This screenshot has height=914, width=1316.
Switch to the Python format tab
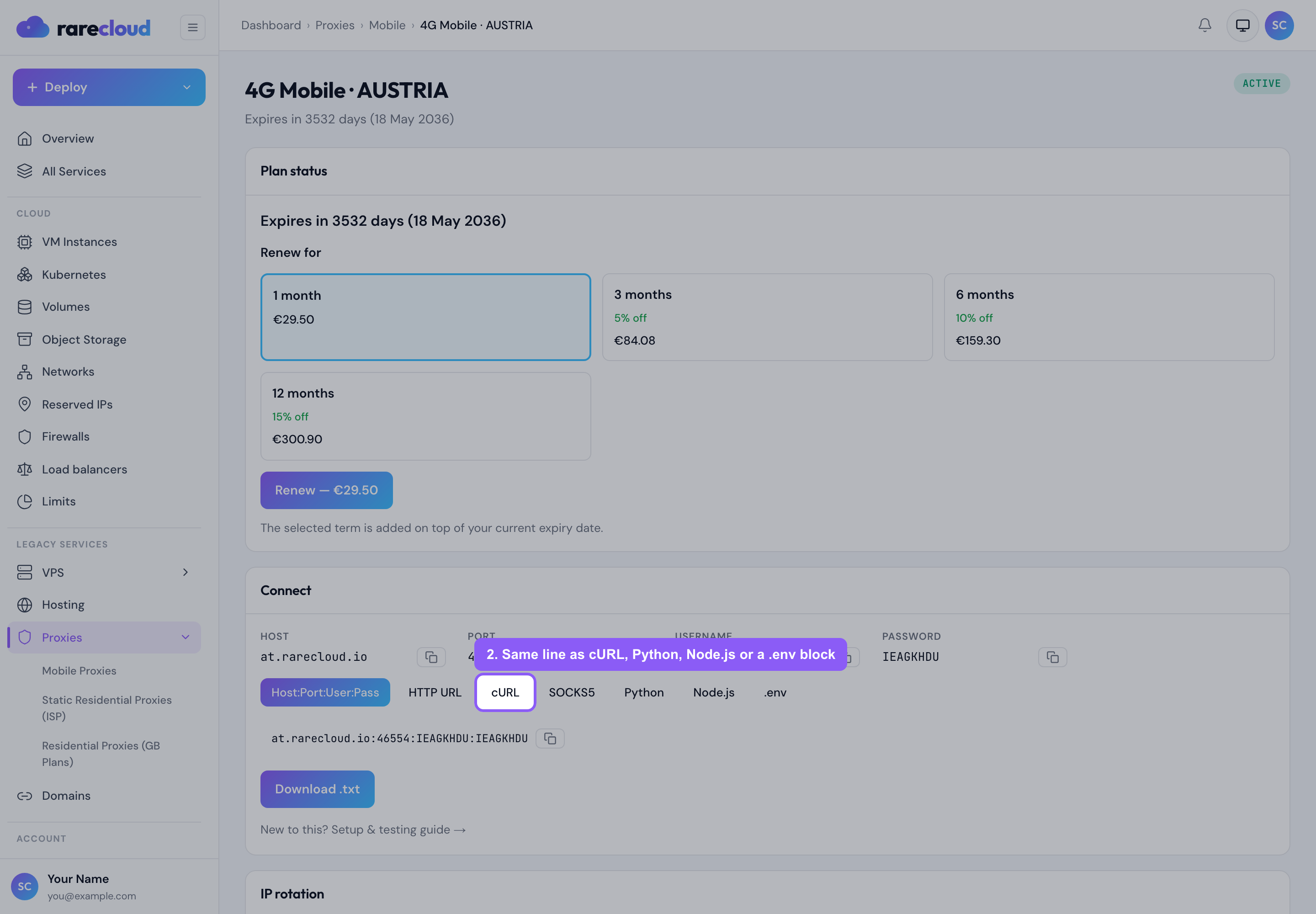[644, 692]
